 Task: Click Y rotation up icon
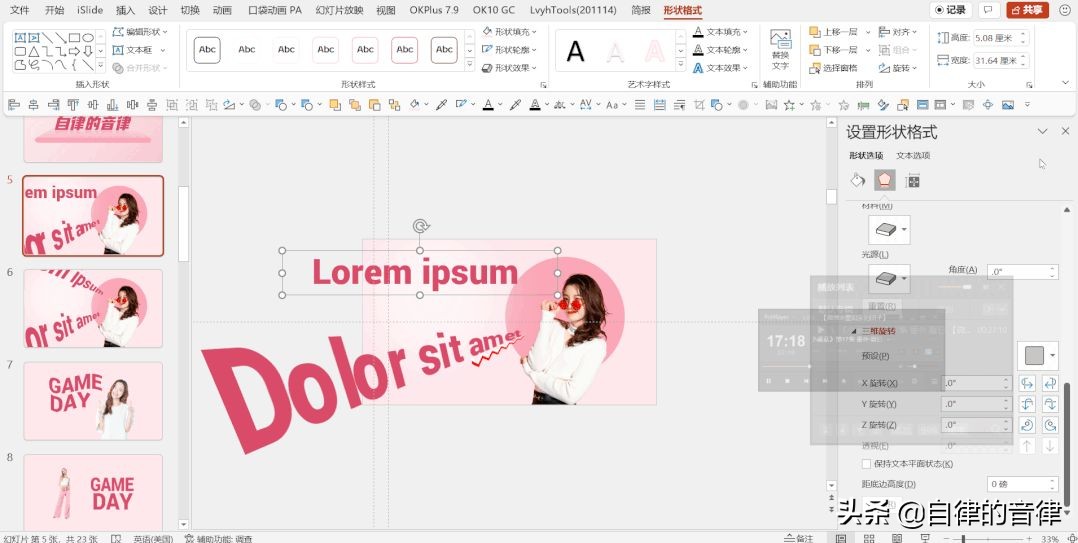pos(1027,404)
